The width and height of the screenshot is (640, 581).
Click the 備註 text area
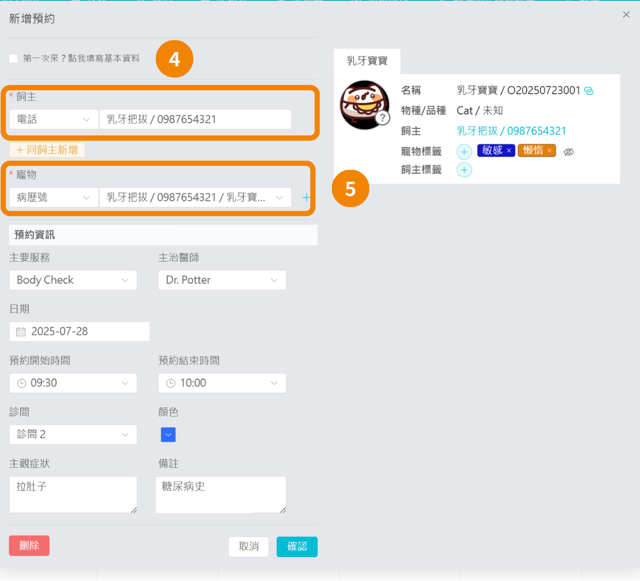coord(221,494)
